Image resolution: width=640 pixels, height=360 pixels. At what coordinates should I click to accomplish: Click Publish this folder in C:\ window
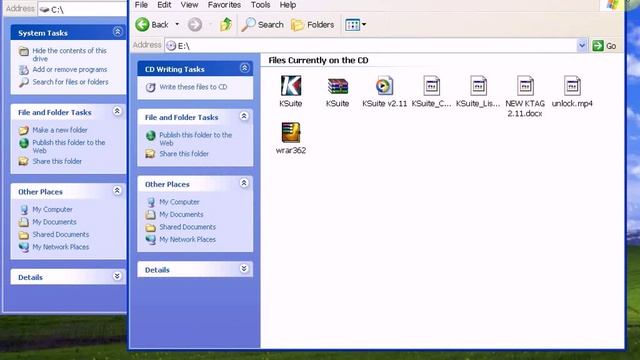point(69,146)
